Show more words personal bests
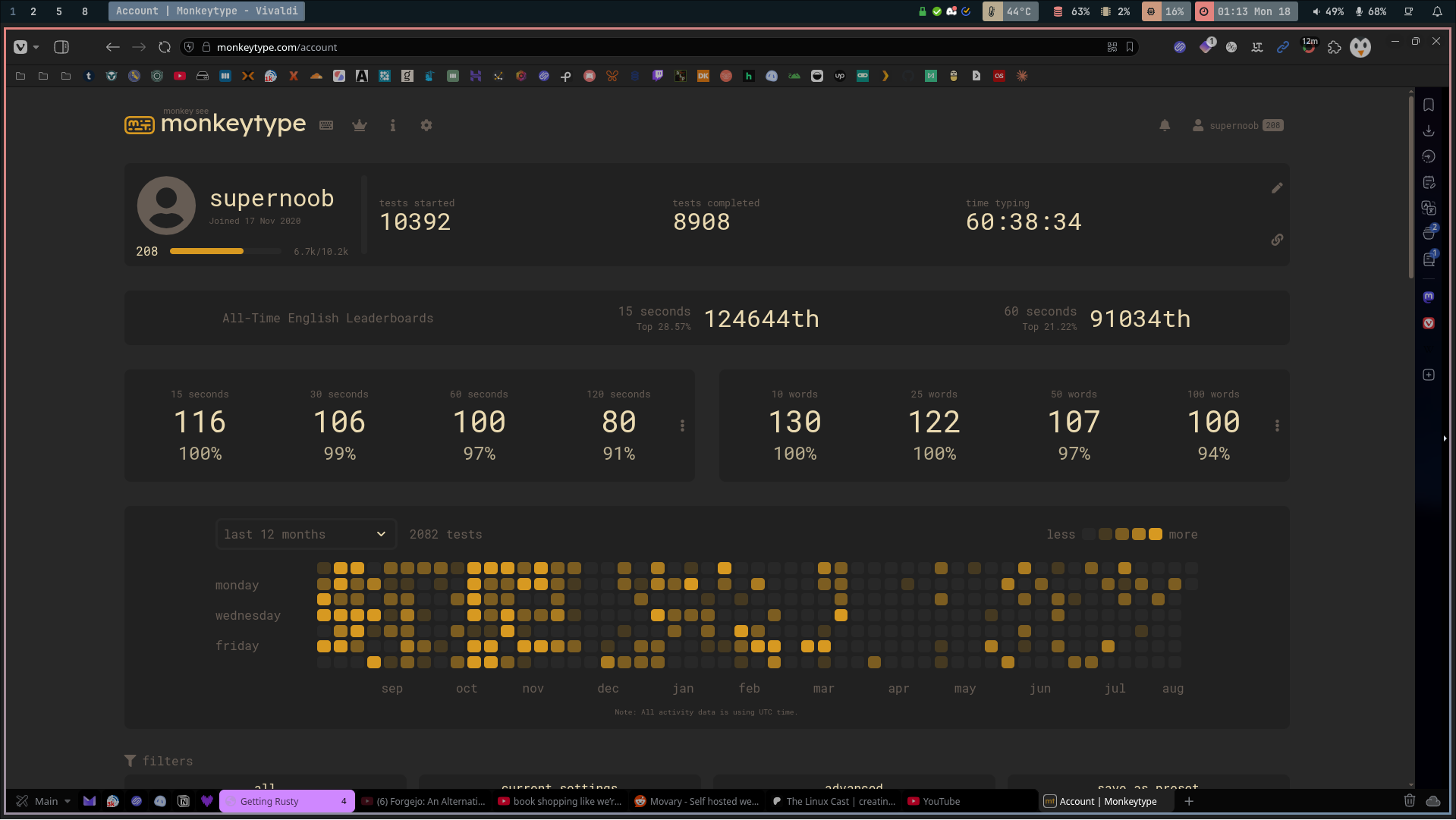The height and width of the screenshot is (820, 1456). point(1277,426)
